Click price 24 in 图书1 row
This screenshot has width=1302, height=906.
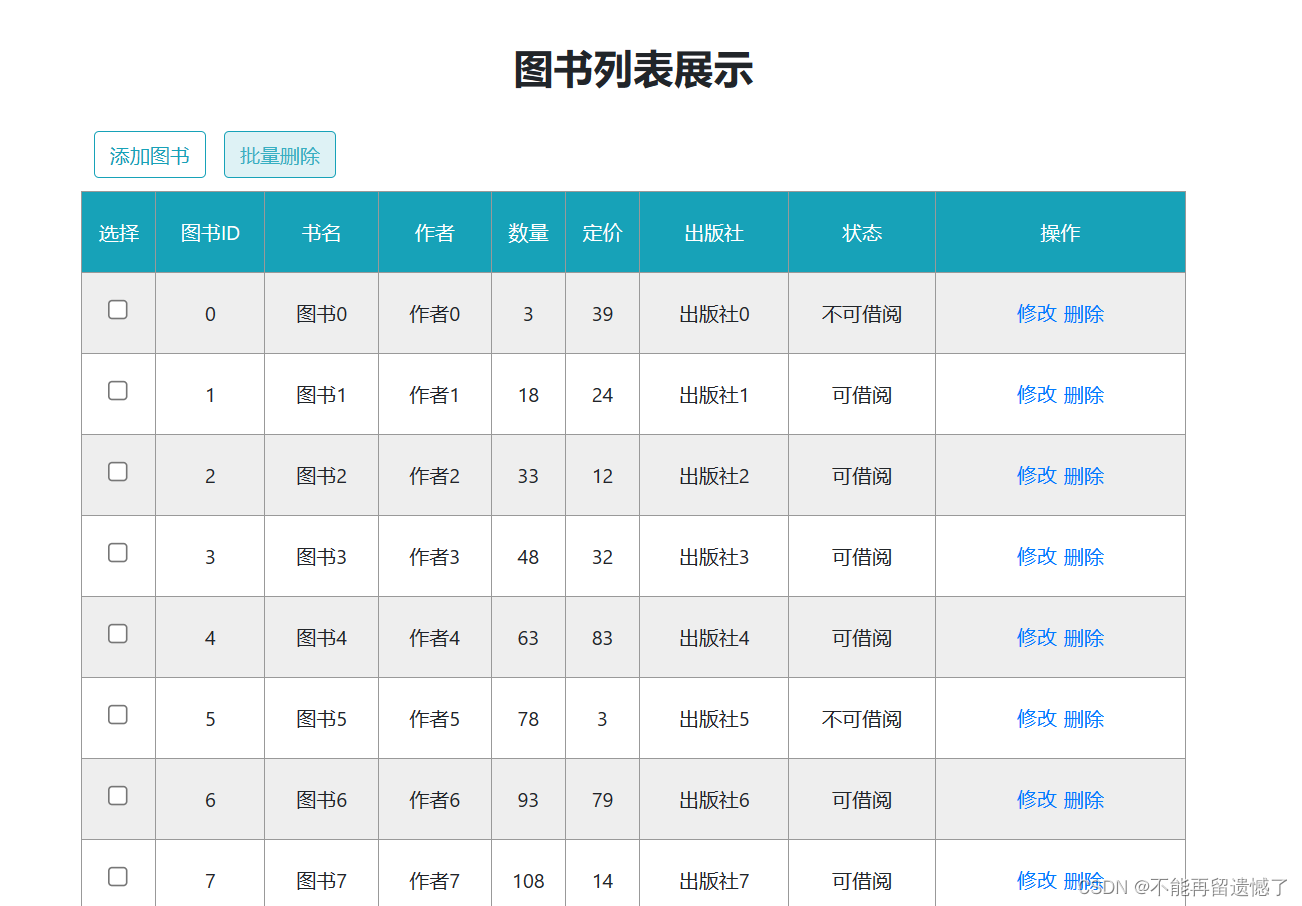(x=603, y=395)
